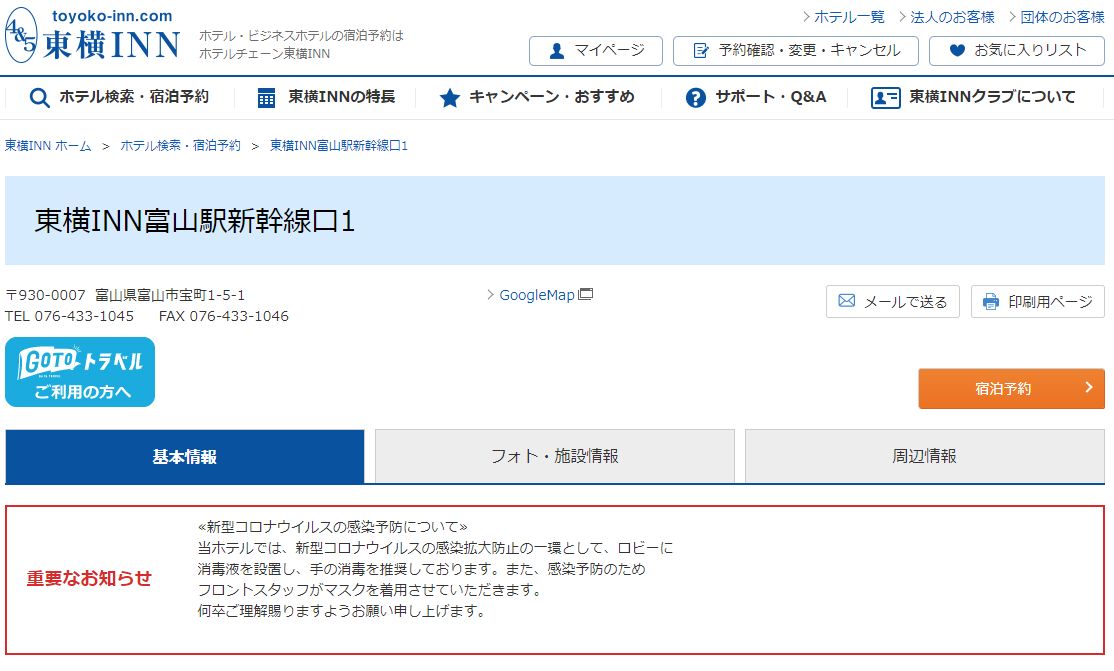The image size is (1114, 671).
Task: Open the GoTo トラベル banner
Action: [x=80, y=372]
